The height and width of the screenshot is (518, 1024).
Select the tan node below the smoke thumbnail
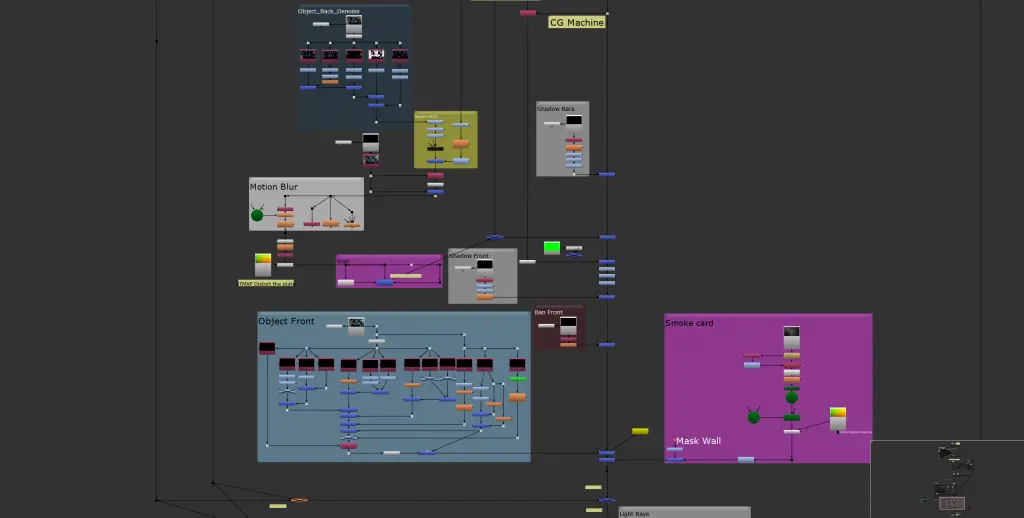point(792,356)
